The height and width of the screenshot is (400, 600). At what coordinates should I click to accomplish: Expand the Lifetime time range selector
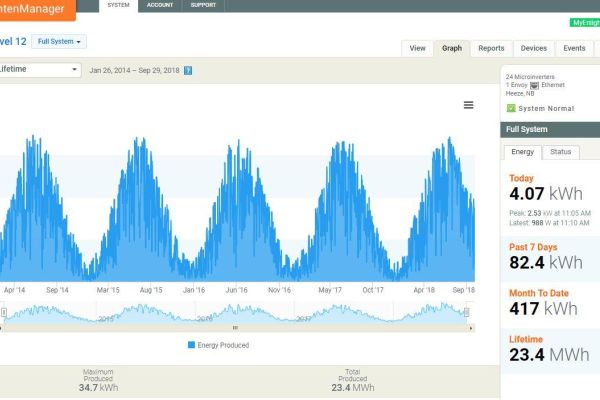[38, 70]
